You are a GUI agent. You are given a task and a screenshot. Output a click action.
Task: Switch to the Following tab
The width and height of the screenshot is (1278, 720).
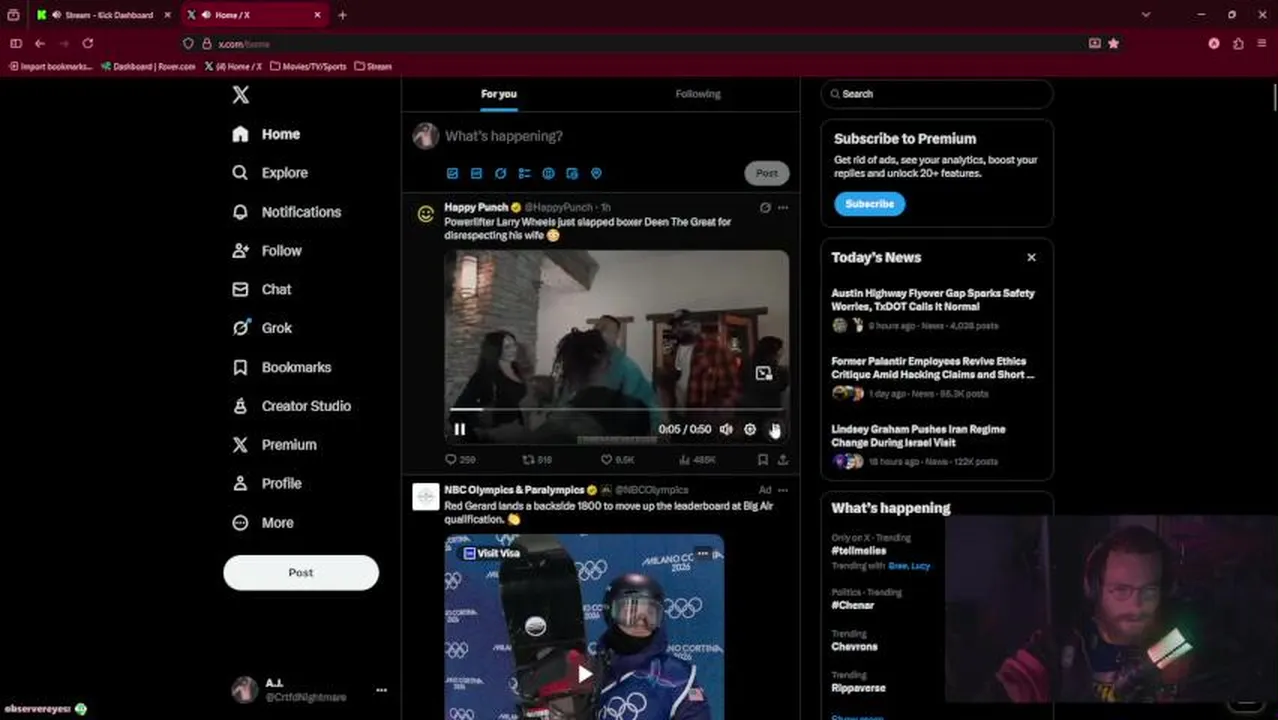click(698, 94)
